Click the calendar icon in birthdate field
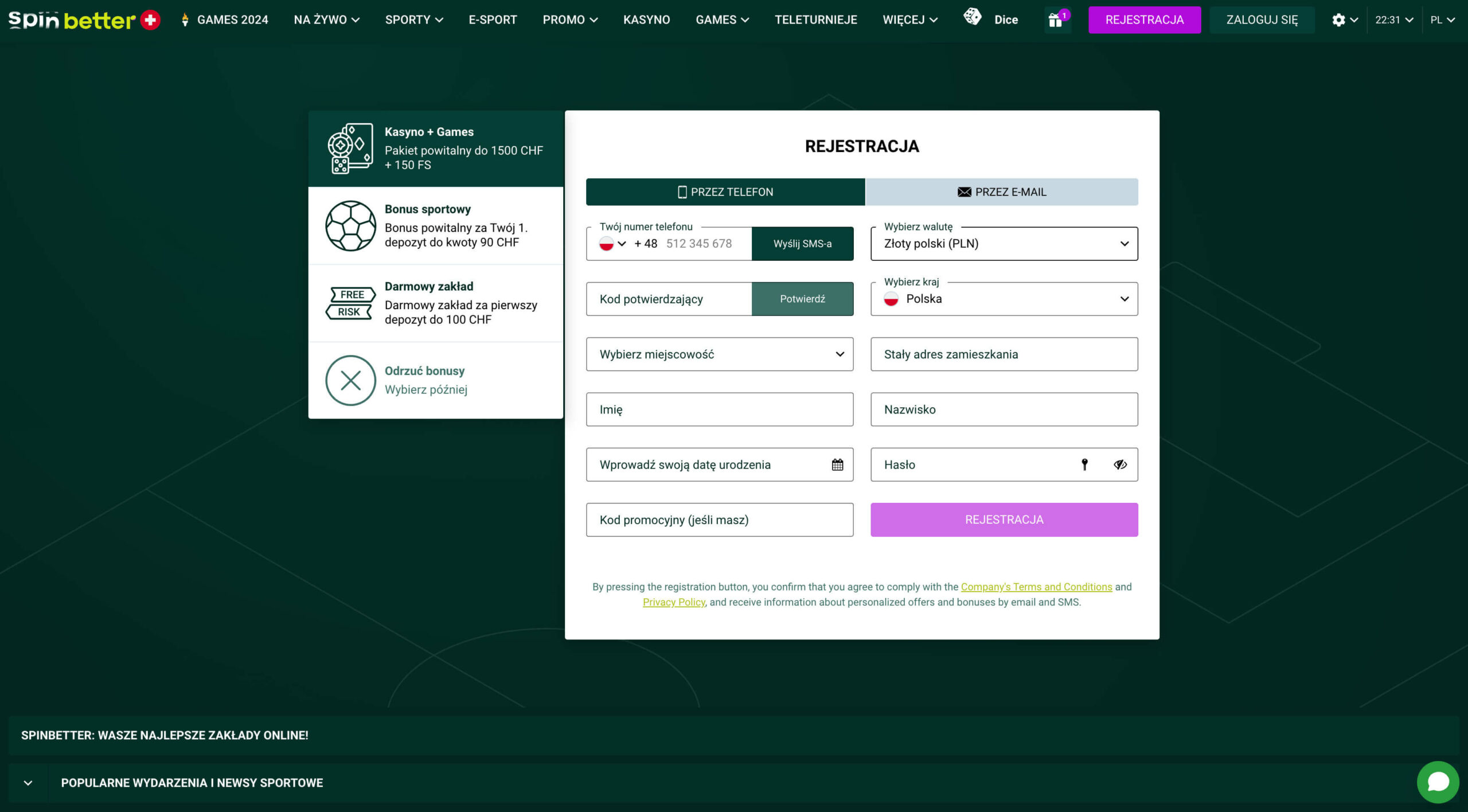 pyautogui.click(x=837, y=464)
